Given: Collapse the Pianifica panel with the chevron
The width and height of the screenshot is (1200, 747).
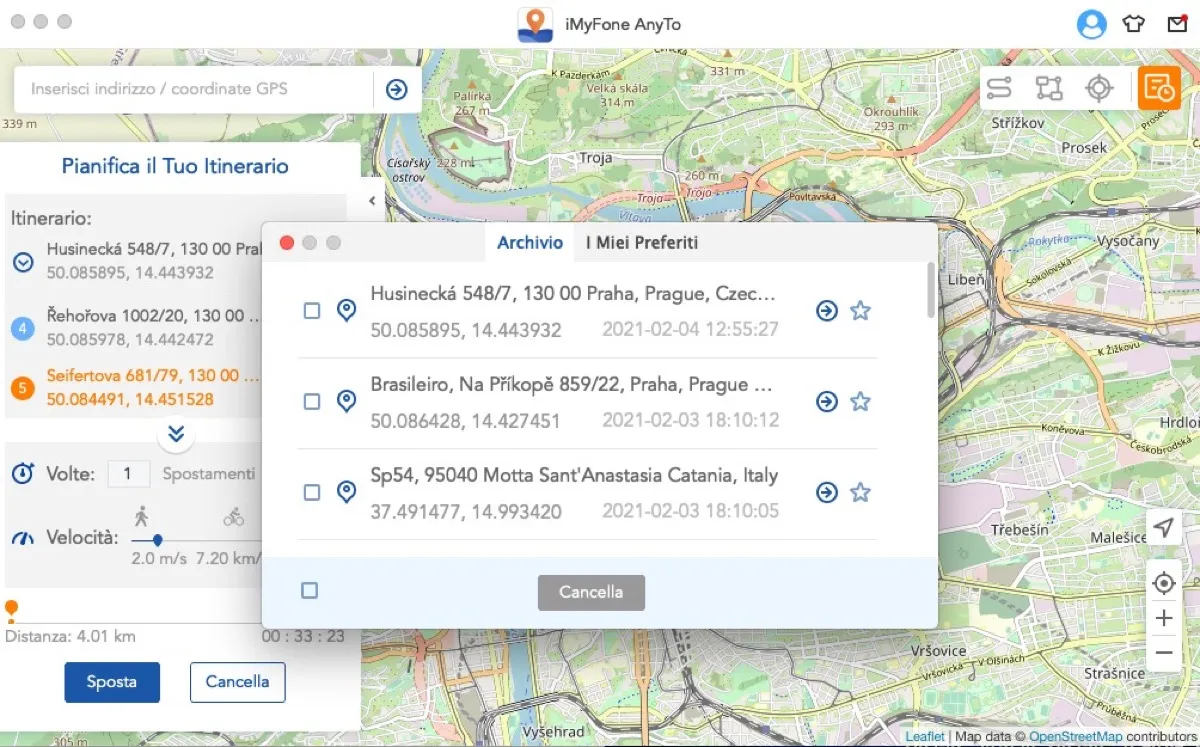Looking at the screenshot, I should pyautogui.click(x=372, y=200).
